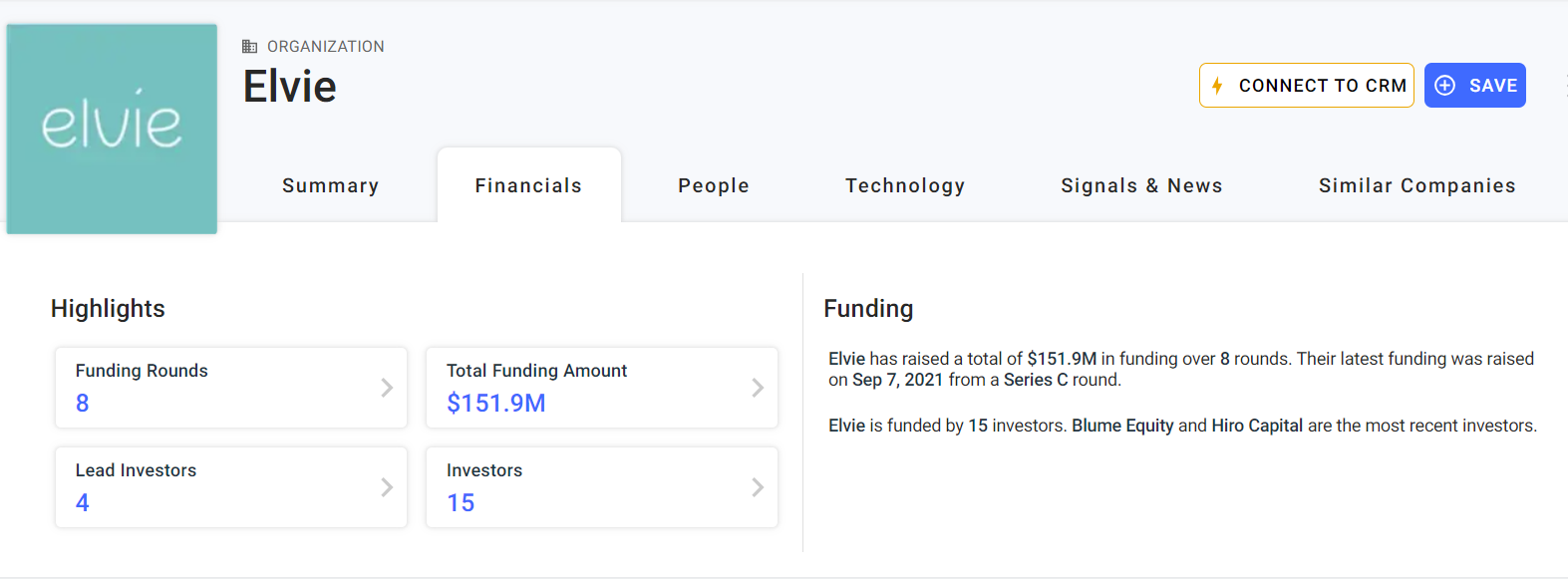Click the Elvie logo thumbnail
Viewport: 1568px width, 579px height.
(x=112, y=130)
